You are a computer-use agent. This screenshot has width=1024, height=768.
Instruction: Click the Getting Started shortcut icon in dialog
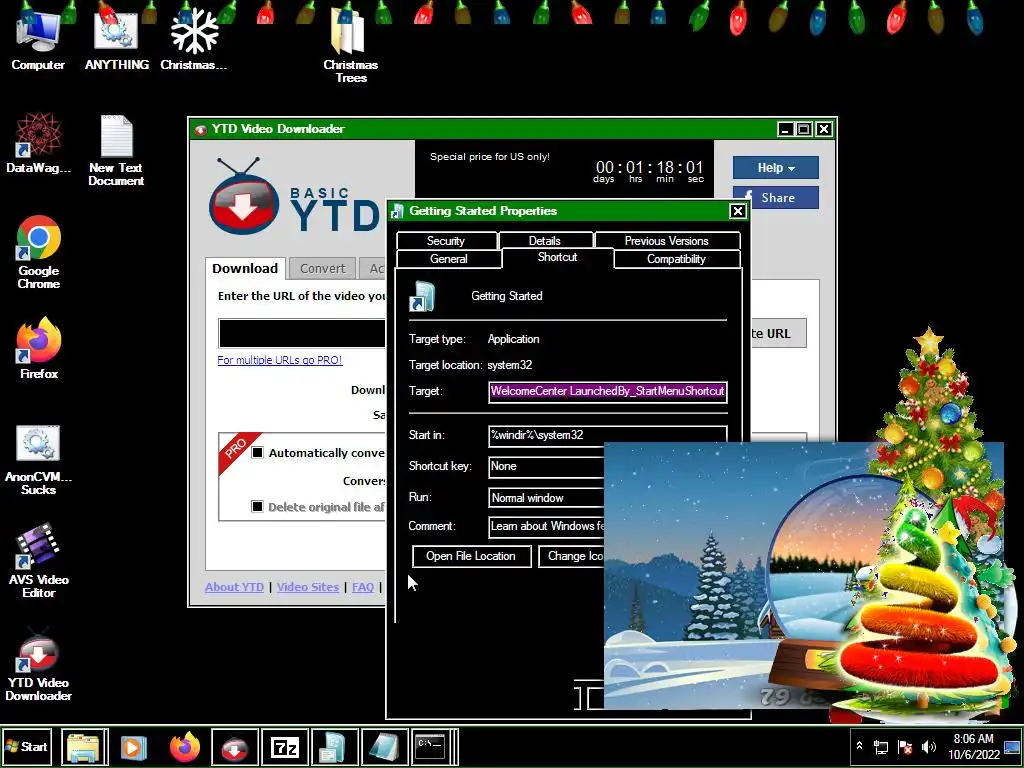[x=422, y=296]
